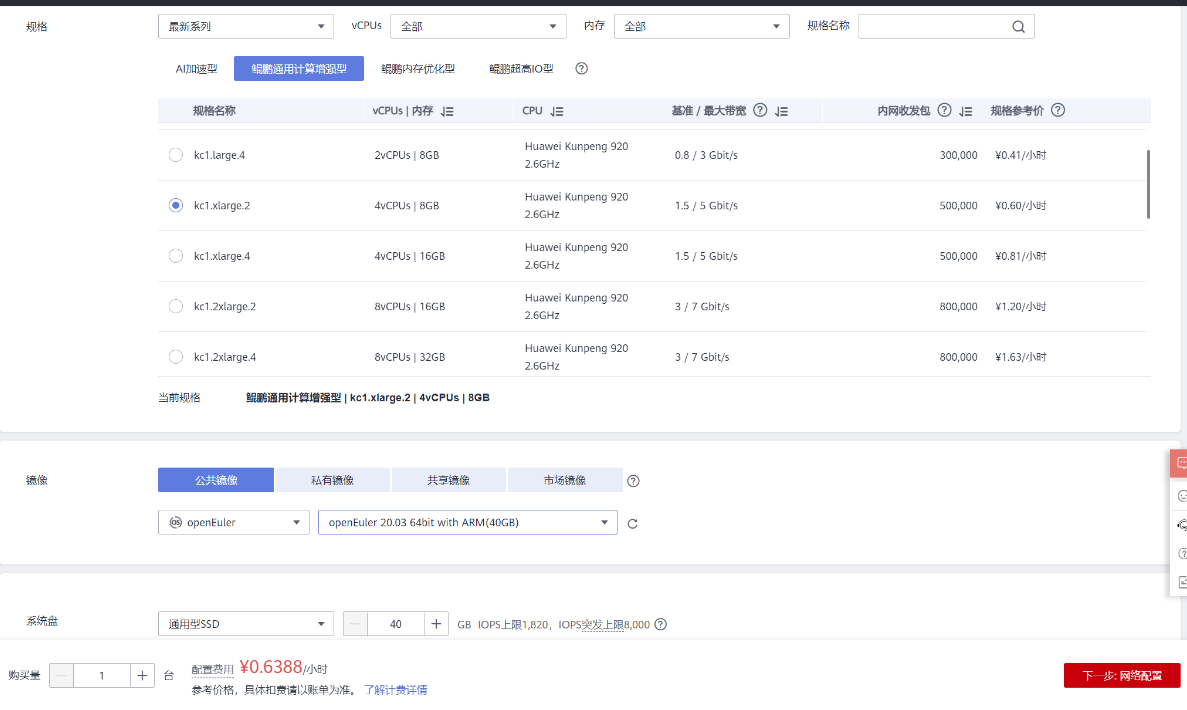
Task: Select the 共享镜像 image tab
Action: pyautogui.click(x=448, y=480)
